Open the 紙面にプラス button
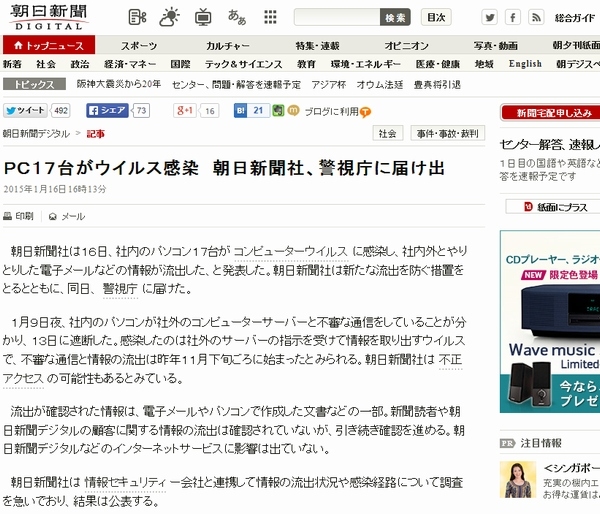The width and height of the screenshot is (600, 514). (x=553, y=207)
